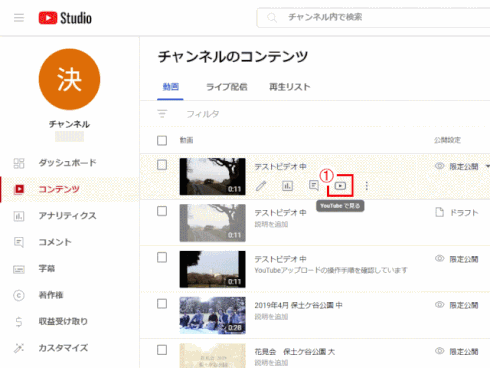The width and height of the screenshot is (490, 368).
Task: Open the YouTubeアップロード video thumbnail
Action: (213, 269)
